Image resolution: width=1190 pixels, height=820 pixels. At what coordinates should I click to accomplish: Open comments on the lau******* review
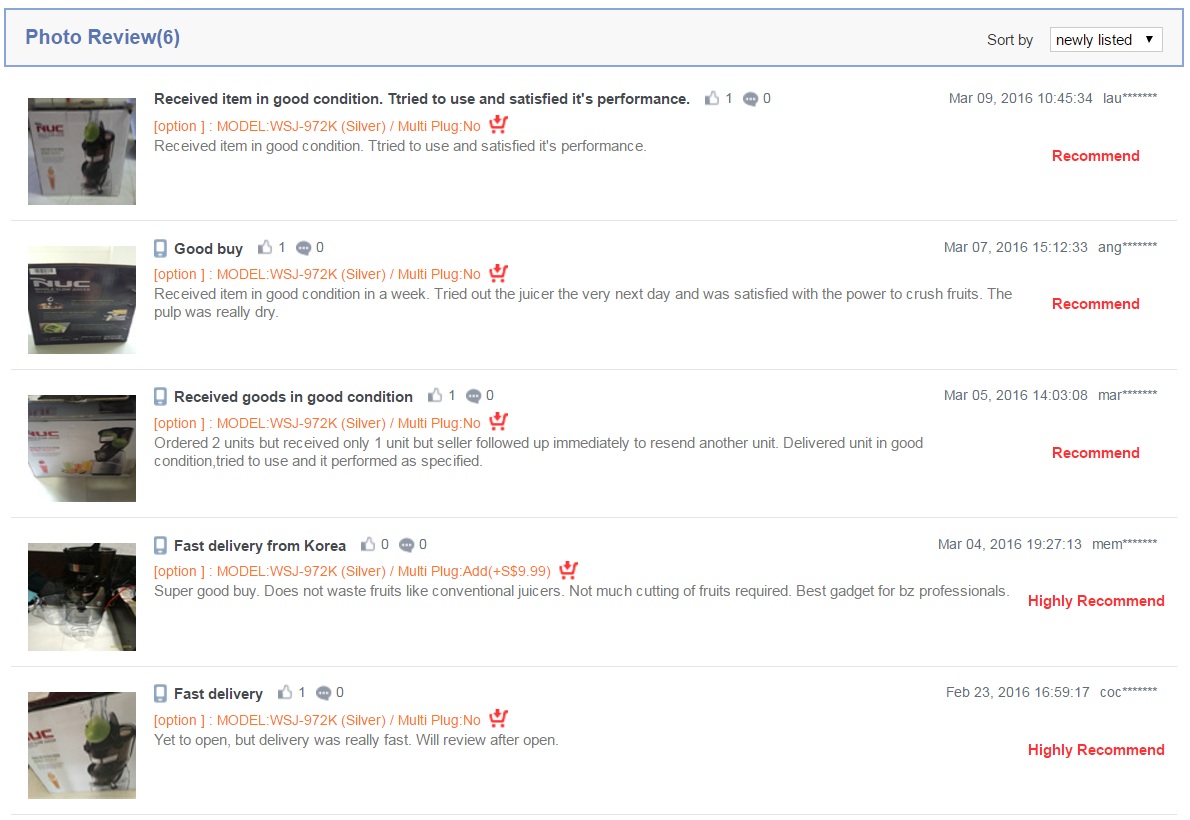pos(750,99)
